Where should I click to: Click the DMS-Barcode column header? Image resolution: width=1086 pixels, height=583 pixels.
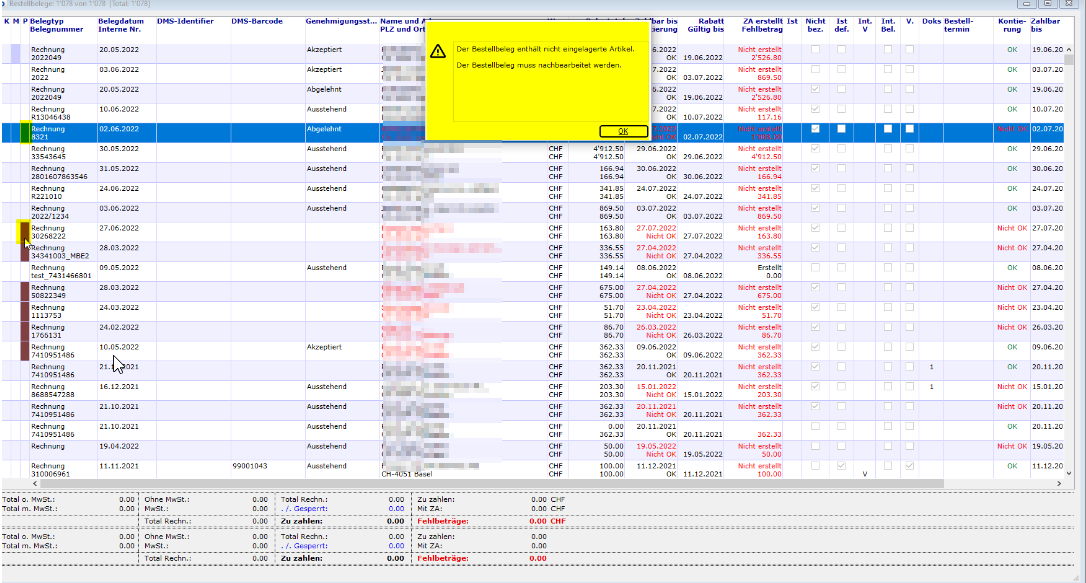(x=254, y=21)
